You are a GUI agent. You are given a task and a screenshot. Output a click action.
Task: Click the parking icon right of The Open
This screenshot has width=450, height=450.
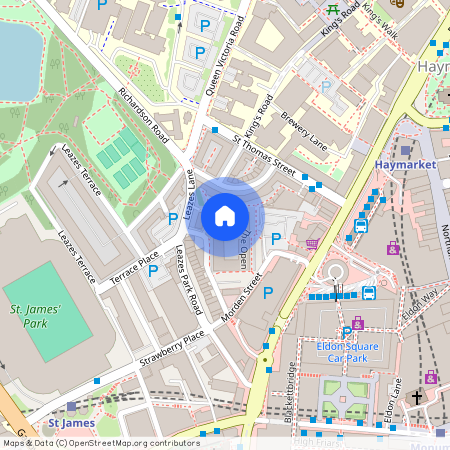click(276, 239)
